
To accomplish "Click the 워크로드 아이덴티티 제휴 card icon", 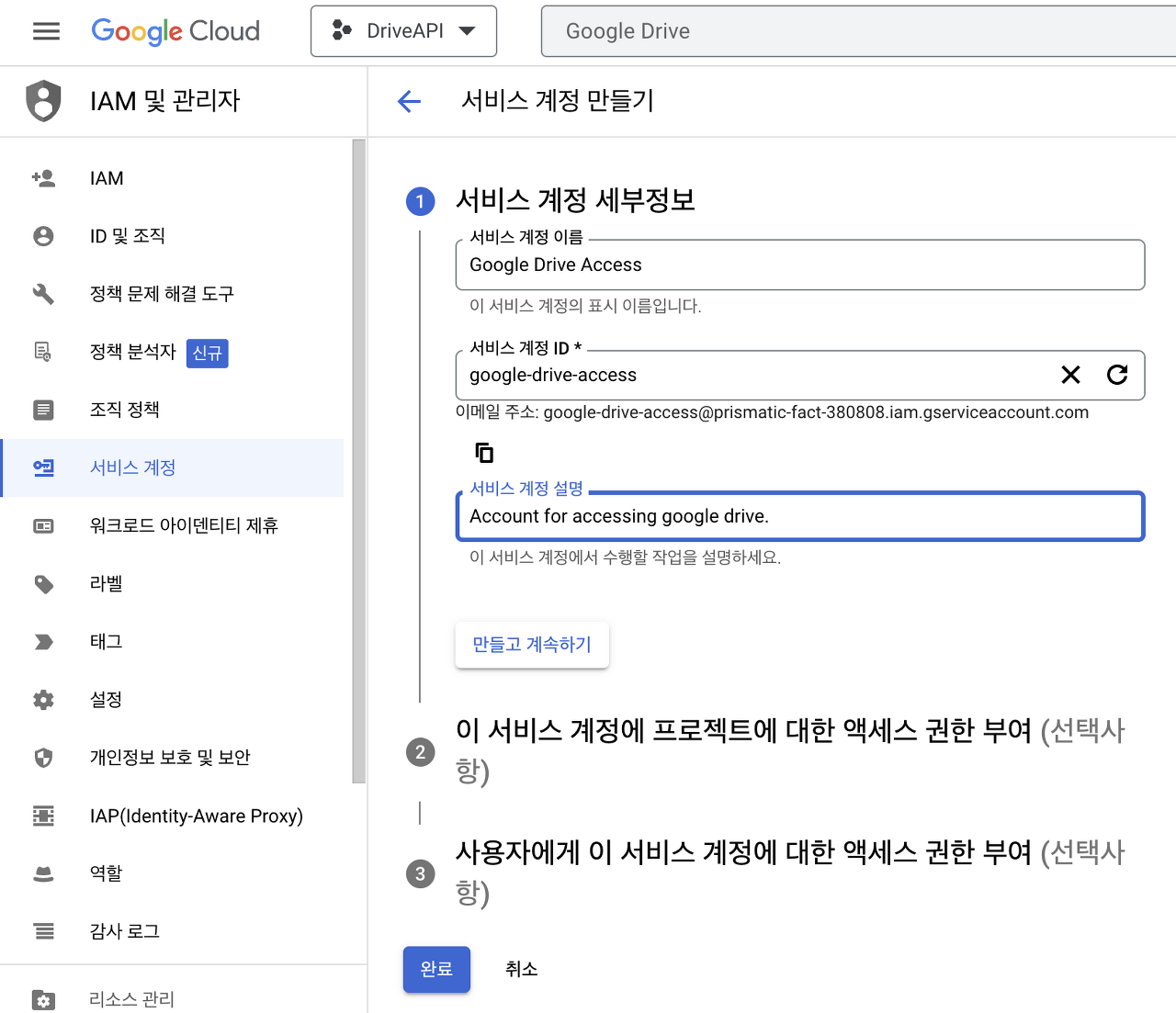I will (x=43, y=525).
